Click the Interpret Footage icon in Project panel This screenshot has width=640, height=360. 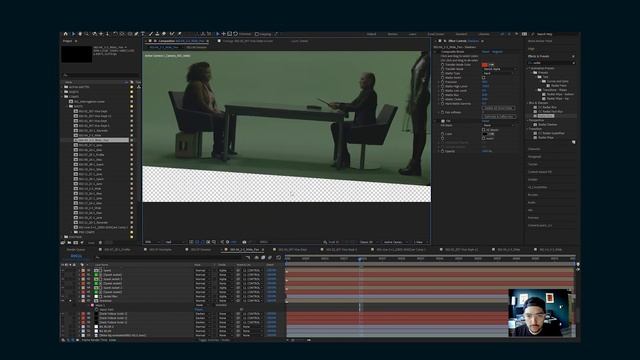pos(62,242)
